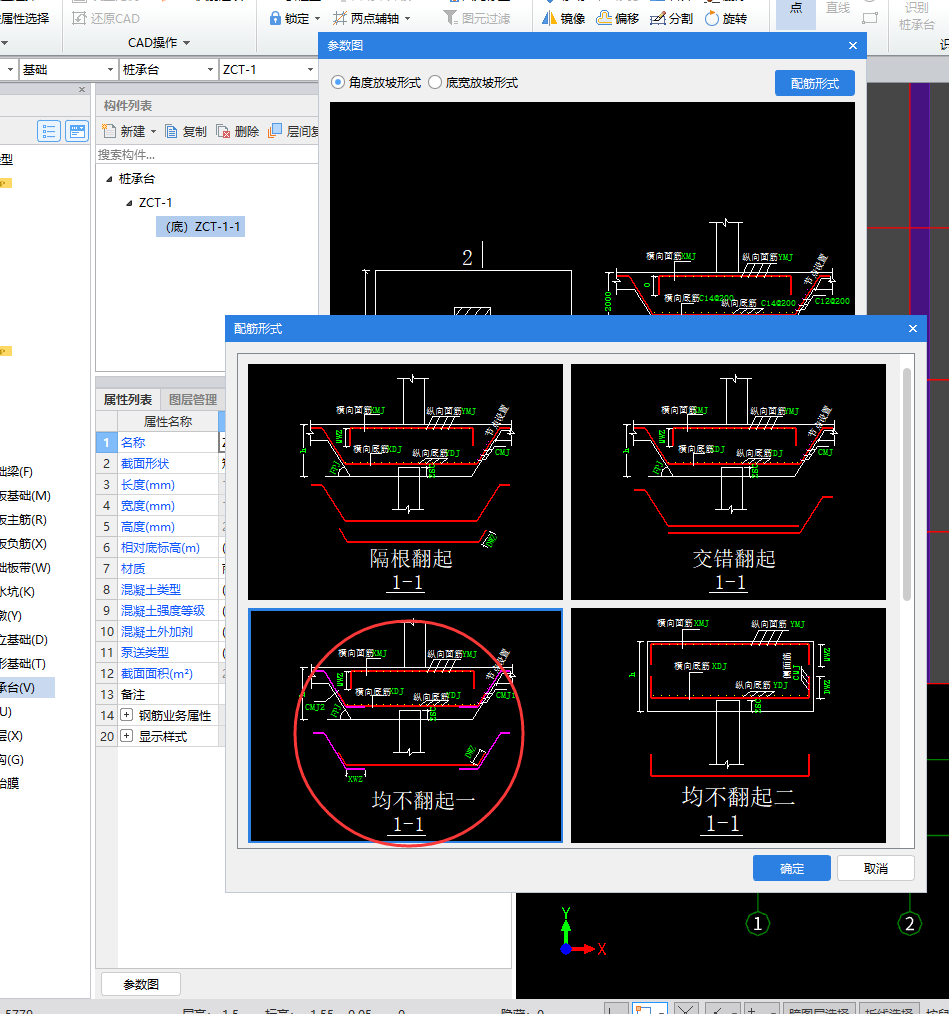Click the 复制 copy icon
This screenshot has height=1014, width=949.
tap(171, 131)
